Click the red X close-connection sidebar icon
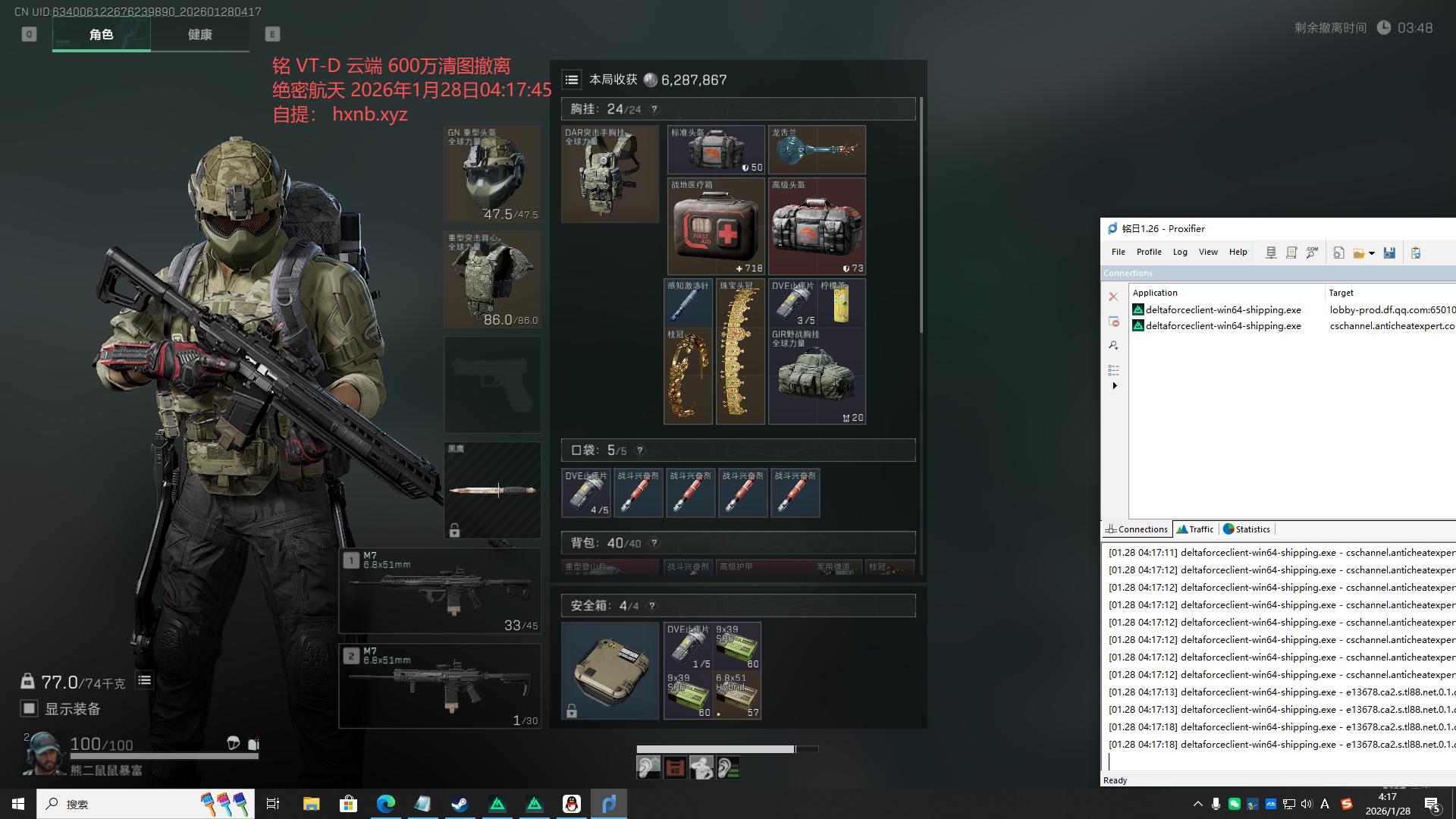 click(1113, 297)
